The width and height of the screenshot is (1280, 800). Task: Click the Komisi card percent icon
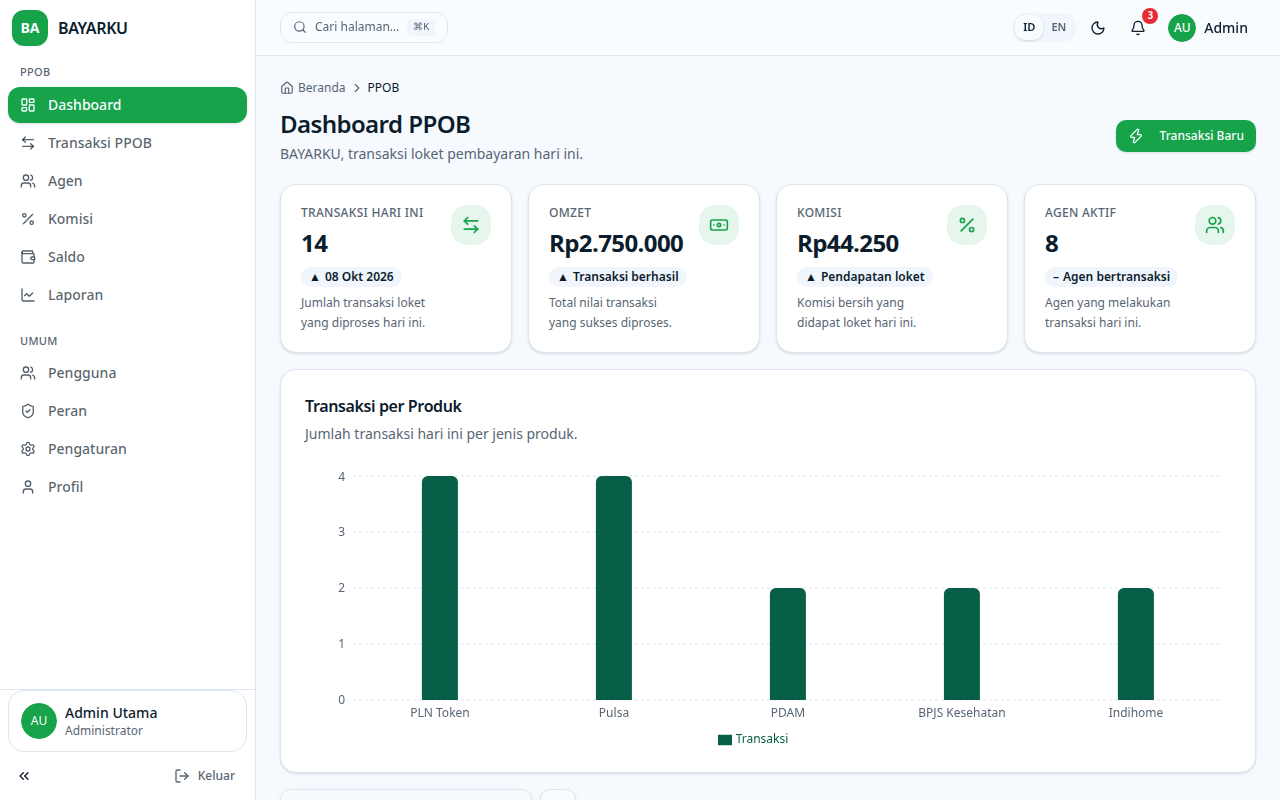pos(967,225)
